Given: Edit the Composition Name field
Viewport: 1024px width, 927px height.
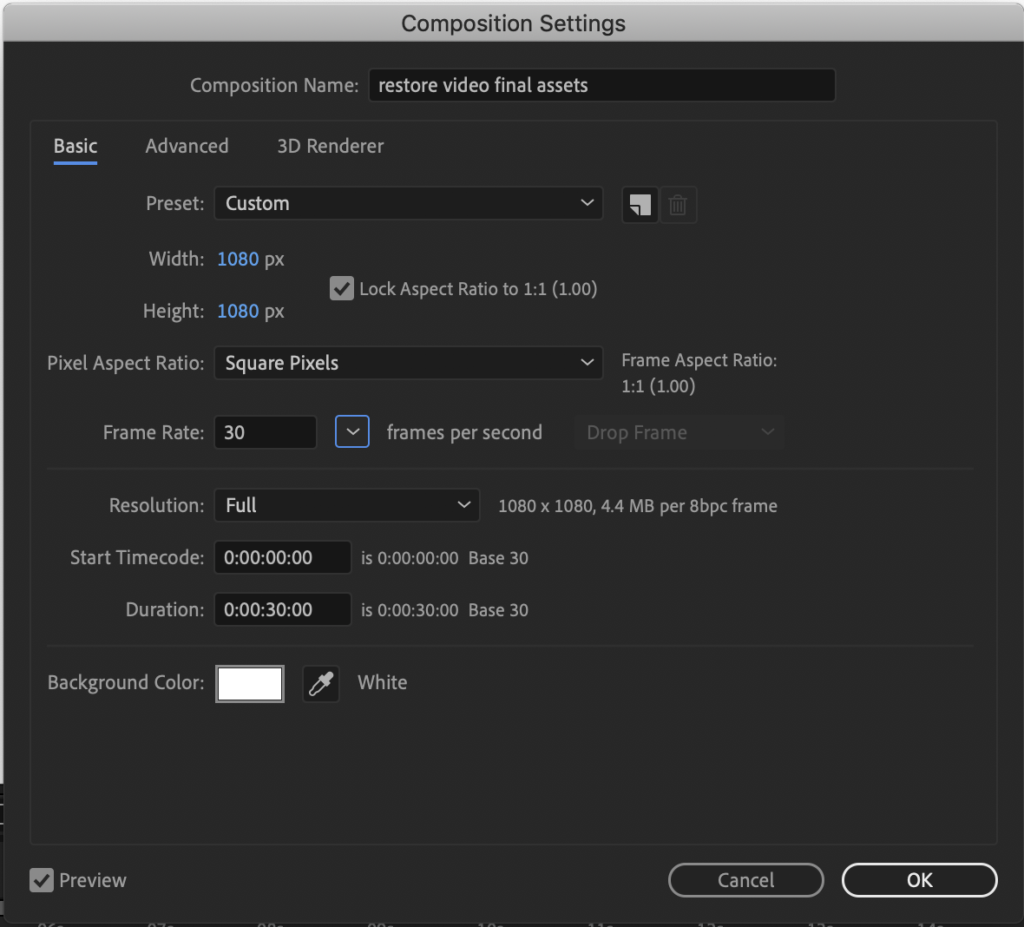Looking at the screenshot, I should point(602,85).
